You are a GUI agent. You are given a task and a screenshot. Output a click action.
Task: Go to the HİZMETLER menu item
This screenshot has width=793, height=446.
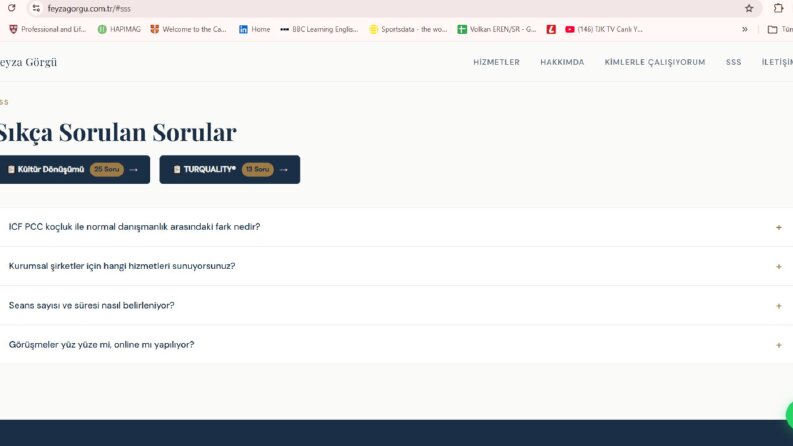pyautogui.click(x=496, y=62)
